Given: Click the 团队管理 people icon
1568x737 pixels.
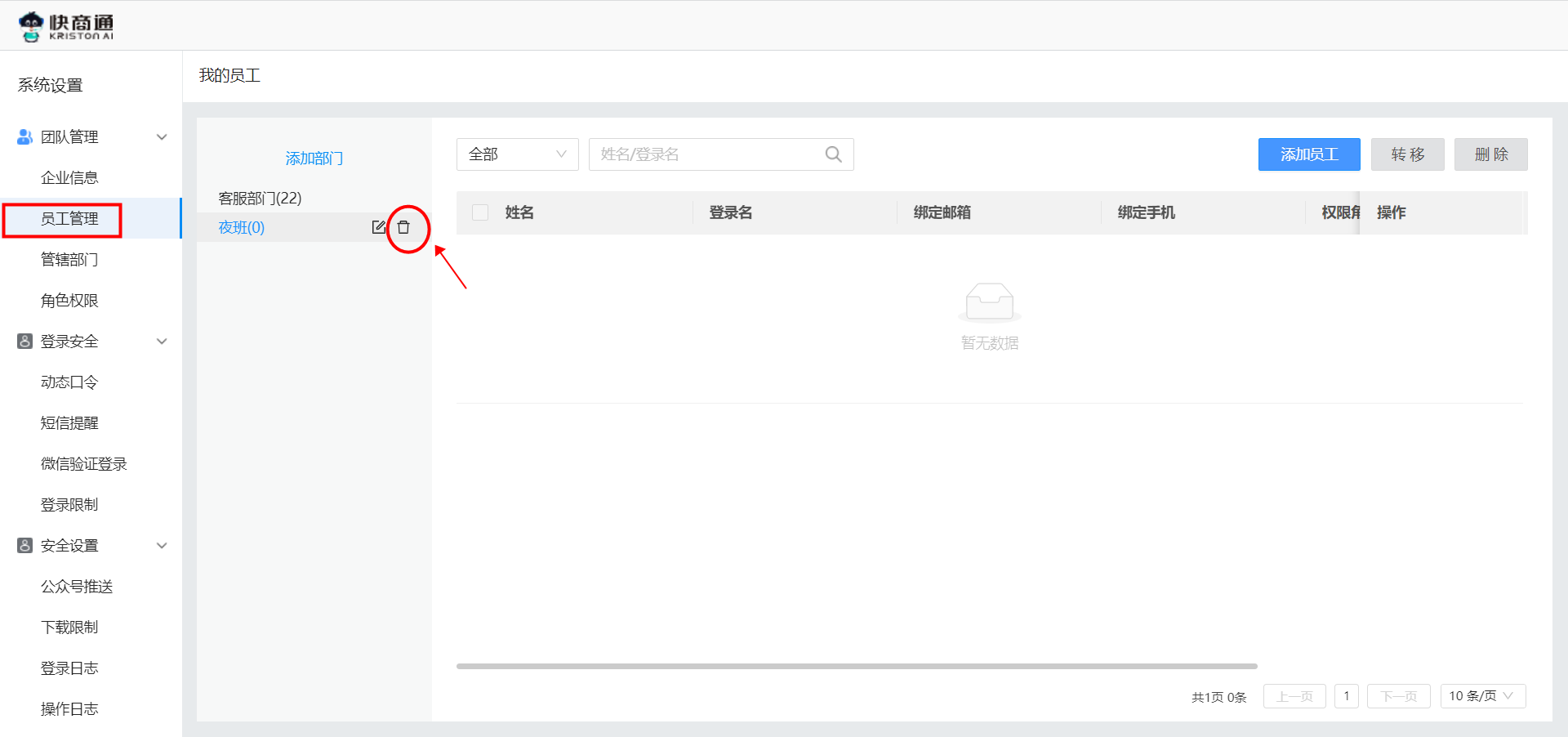Looking at the screenshot, I should (24, 137).
